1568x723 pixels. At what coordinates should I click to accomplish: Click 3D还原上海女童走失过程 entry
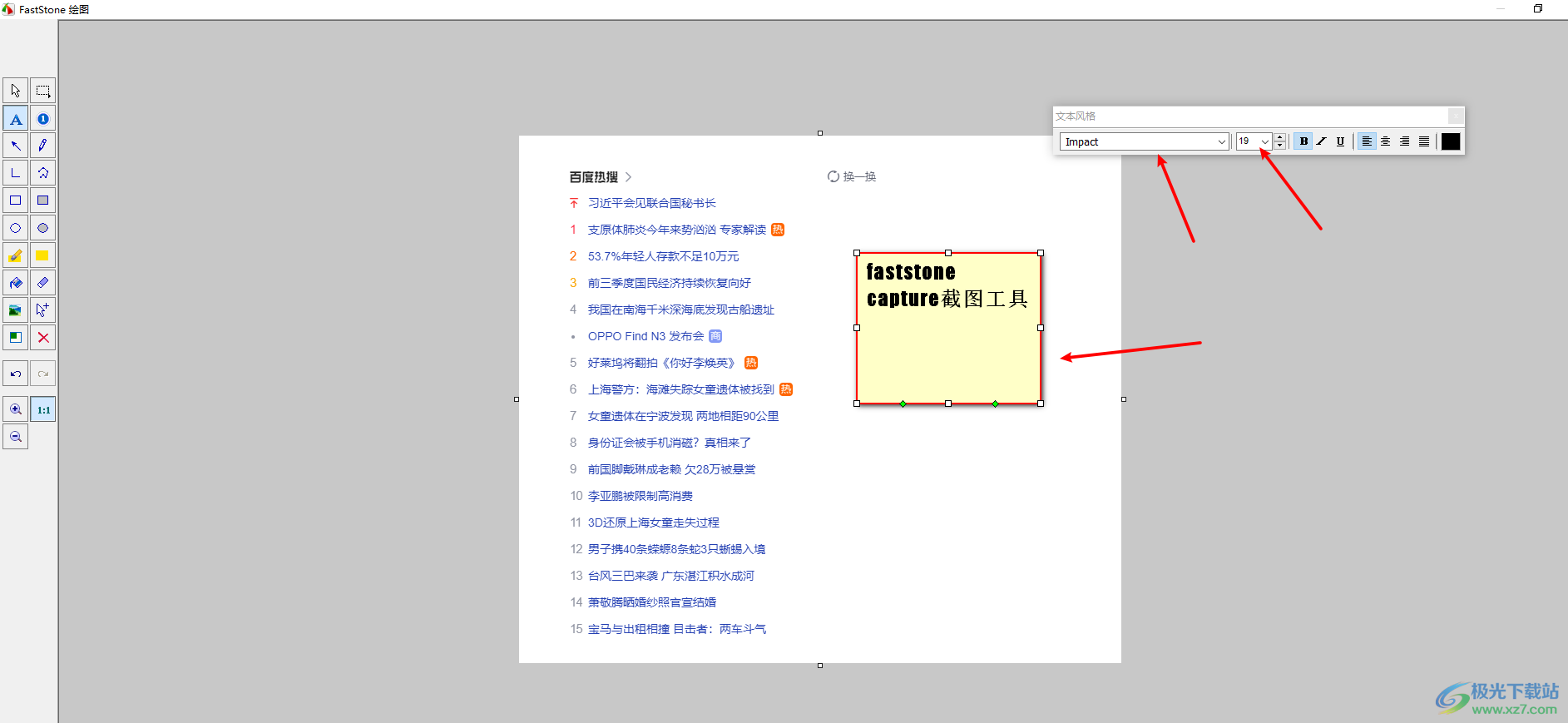[653, 522]
